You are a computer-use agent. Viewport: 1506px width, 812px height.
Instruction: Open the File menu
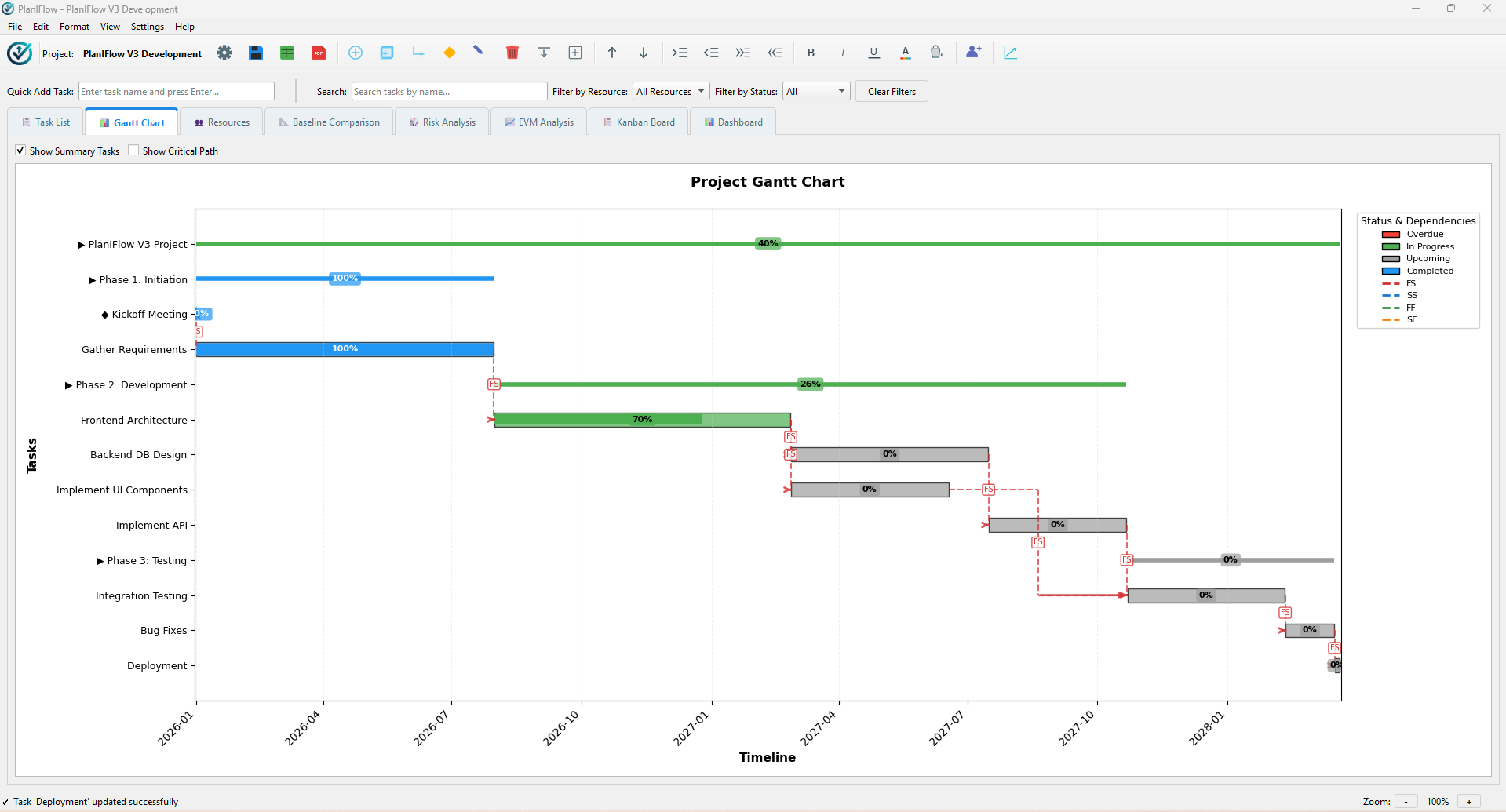tap(15, 27)
